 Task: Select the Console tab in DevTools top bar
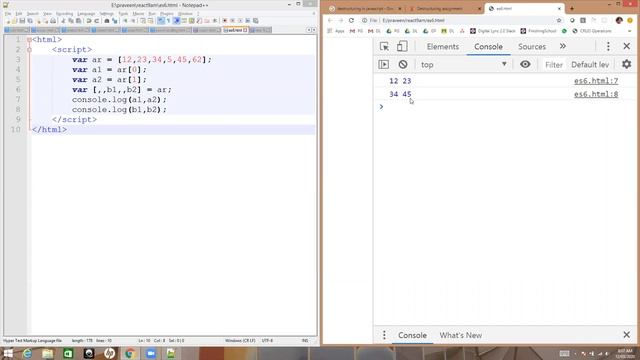click(x=488, y=47)
